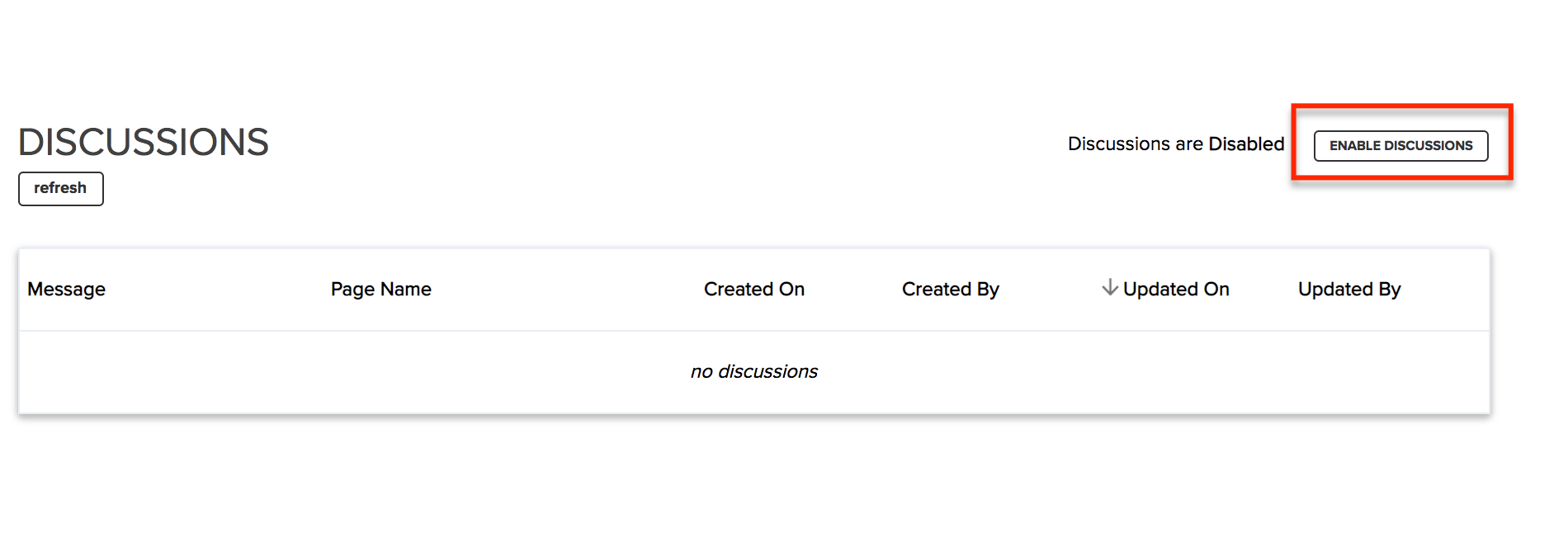Select the Created By column header
Screen dimensions: 1568x556
[950, 290]
